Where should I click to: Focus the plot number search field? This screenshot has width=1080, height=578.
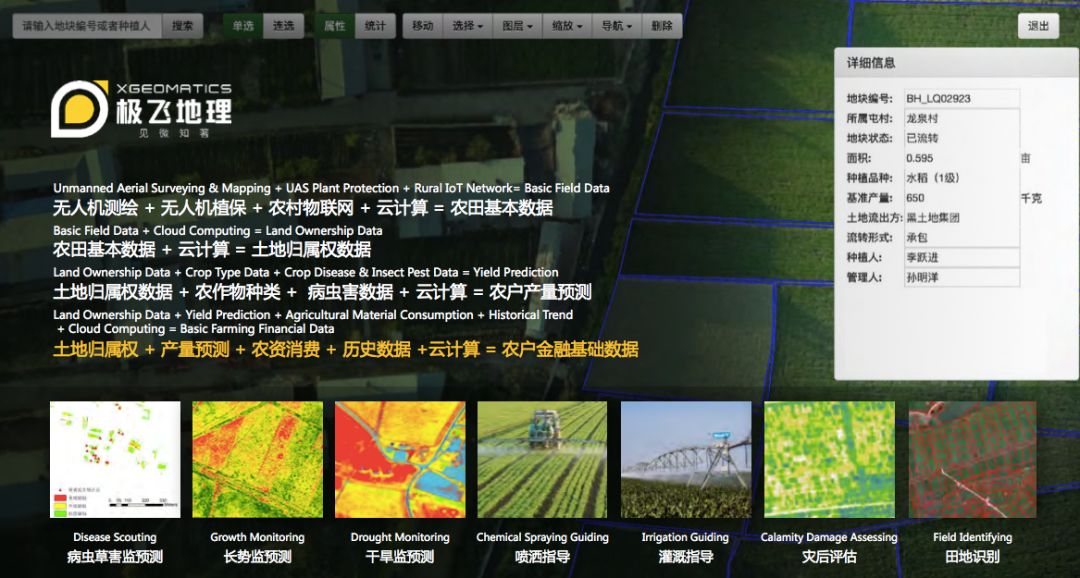coord(86,26)
